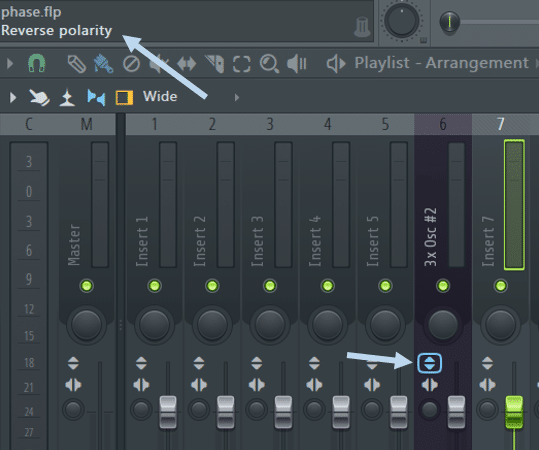Select the magnet snap icon
Viewport: 539px width, 450px height.
point(36,63)
